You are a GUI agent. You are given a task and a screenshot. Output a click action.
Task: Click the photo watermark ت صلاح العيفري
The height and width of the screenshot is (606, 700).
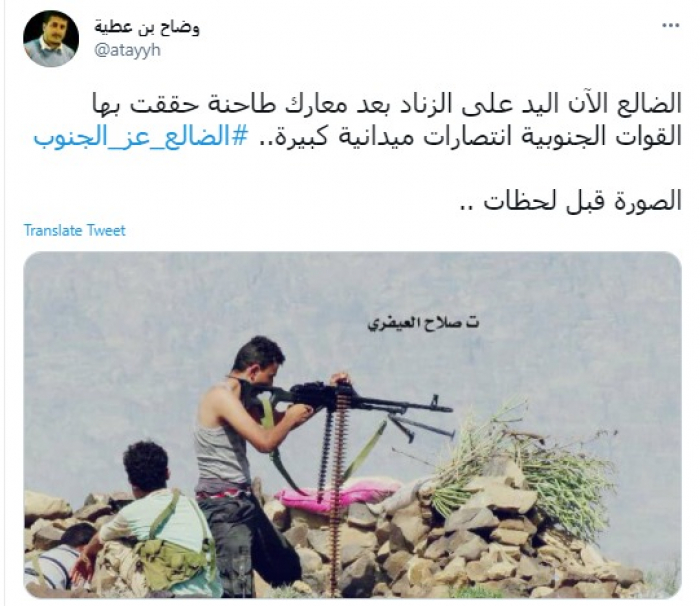pos(423,323)
